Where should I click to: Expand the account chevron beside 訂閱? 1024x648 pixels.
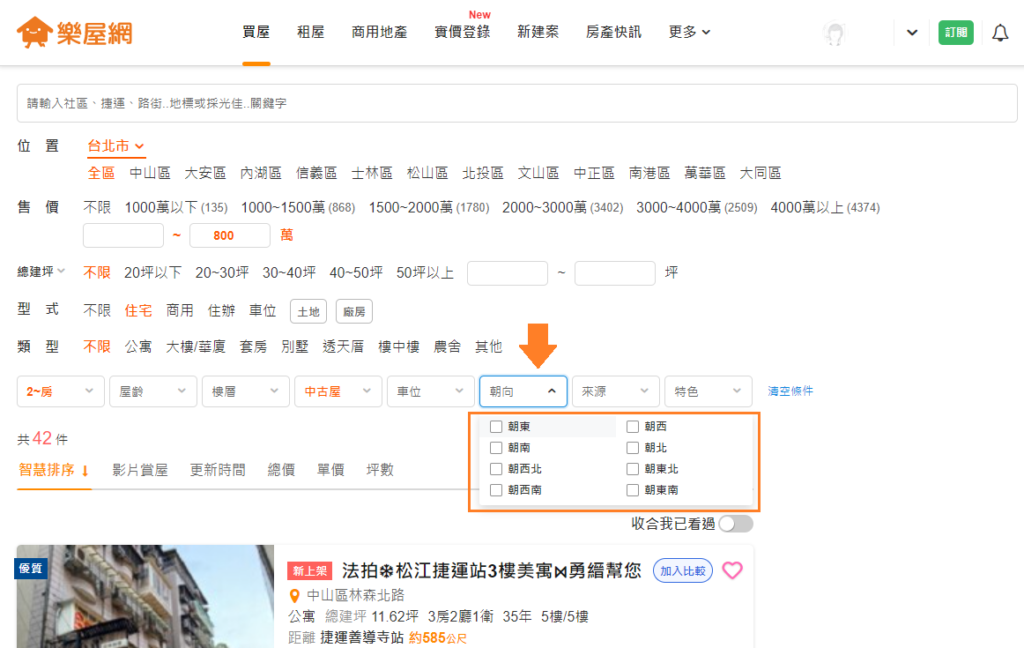[912, 33]
